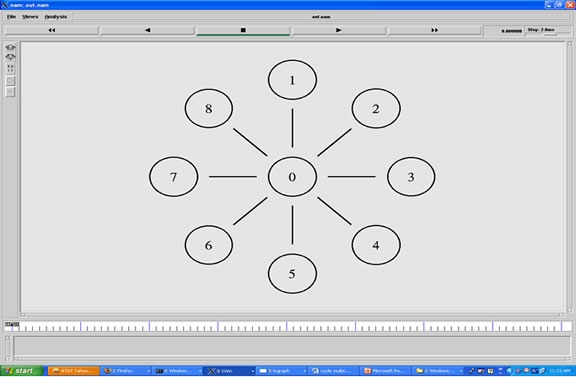The height and width of the screenshot is (377, 576).
Task: Stop the animation playback
Action: (243, 30)
